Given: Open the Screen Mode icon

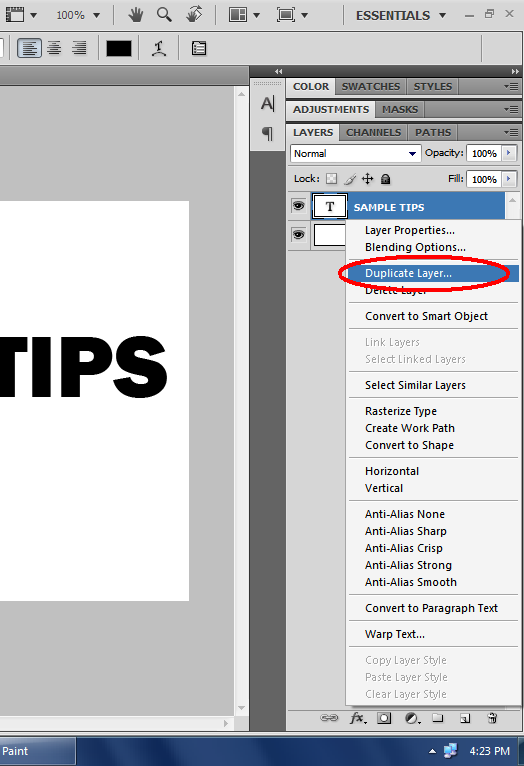Looking at the screenshot, I should pos(286,15).
